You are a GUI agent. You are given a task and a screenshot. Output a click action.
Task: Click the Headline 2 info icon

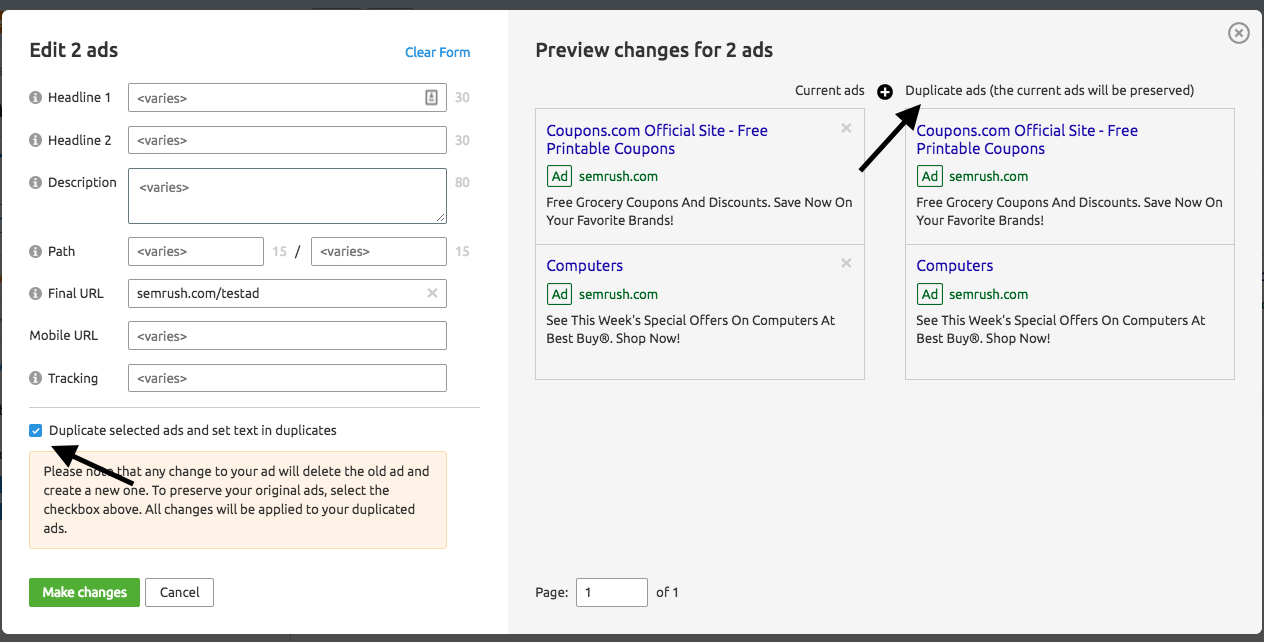point(36,141)
